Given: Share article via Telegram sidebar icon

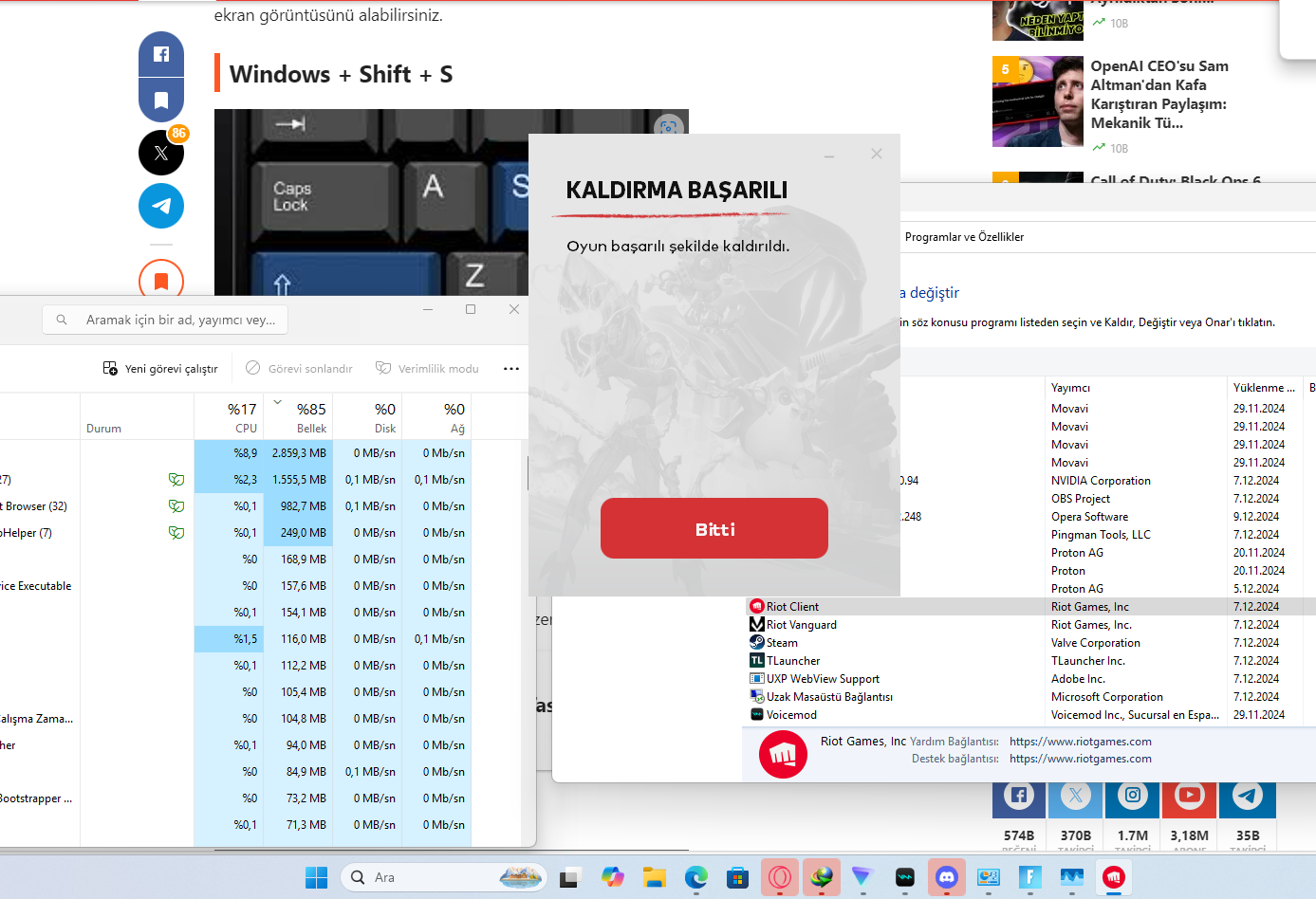Looking at the screenshot, I should coord(161,206).
